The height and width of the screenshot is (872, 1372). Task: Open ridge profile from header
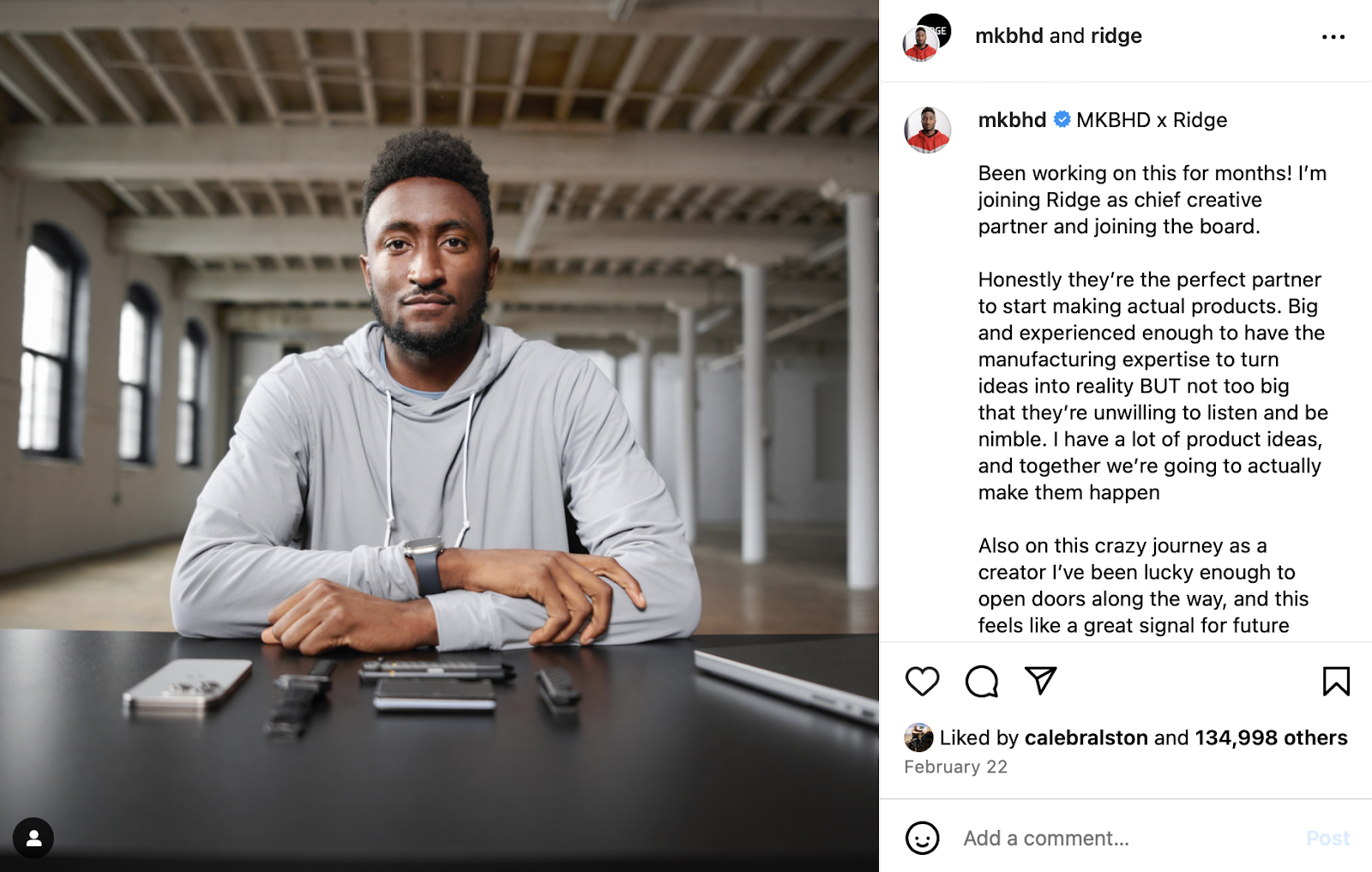pyautogui.click(x=1116, y=36)
